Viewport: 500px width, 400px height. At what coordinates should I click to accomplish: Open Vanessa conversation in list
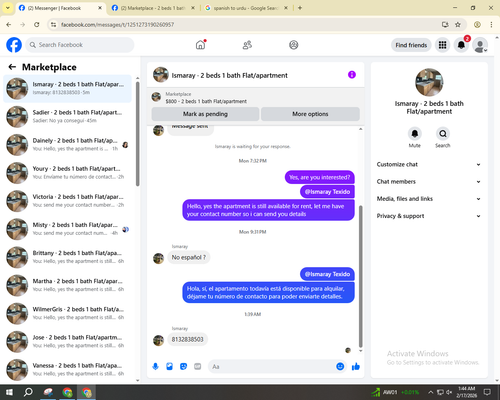pos(67,369)
